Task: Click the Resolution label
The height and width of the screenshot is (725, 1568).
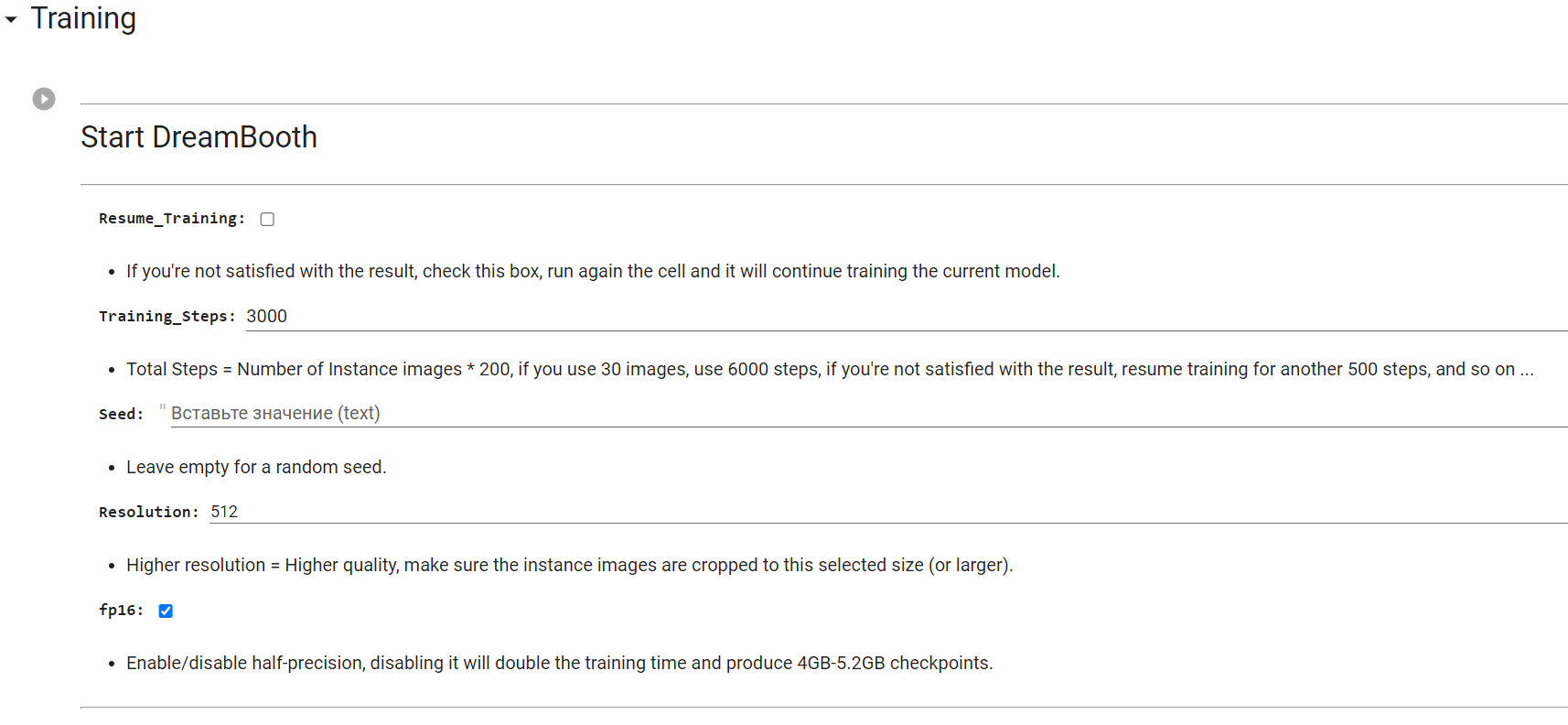Action: point(148,513)
